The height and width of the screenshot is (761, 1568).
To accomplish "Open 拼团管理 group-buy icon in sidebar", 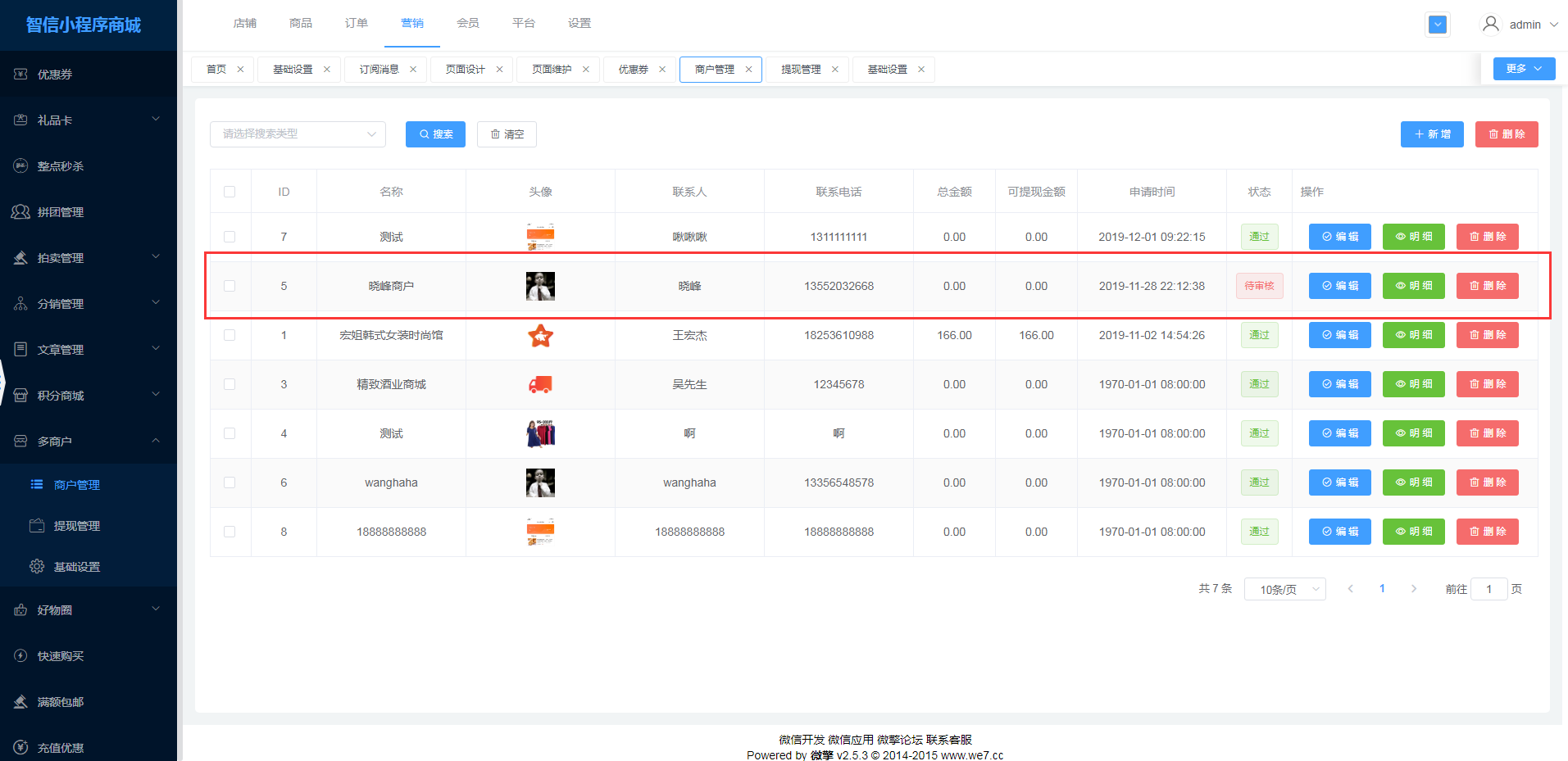I will [20, 212].
